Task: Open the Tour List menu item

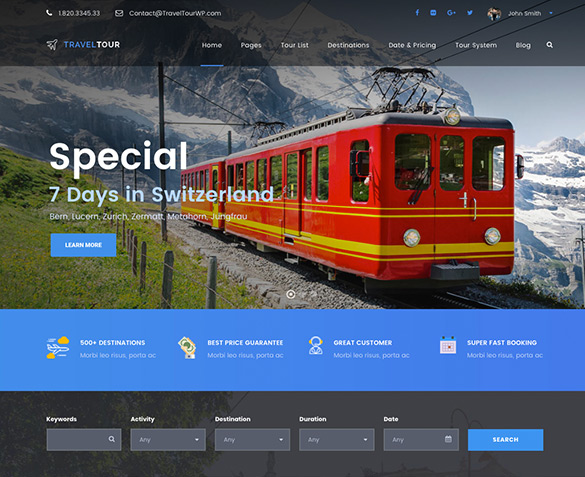Action: [x=295, y=45]
